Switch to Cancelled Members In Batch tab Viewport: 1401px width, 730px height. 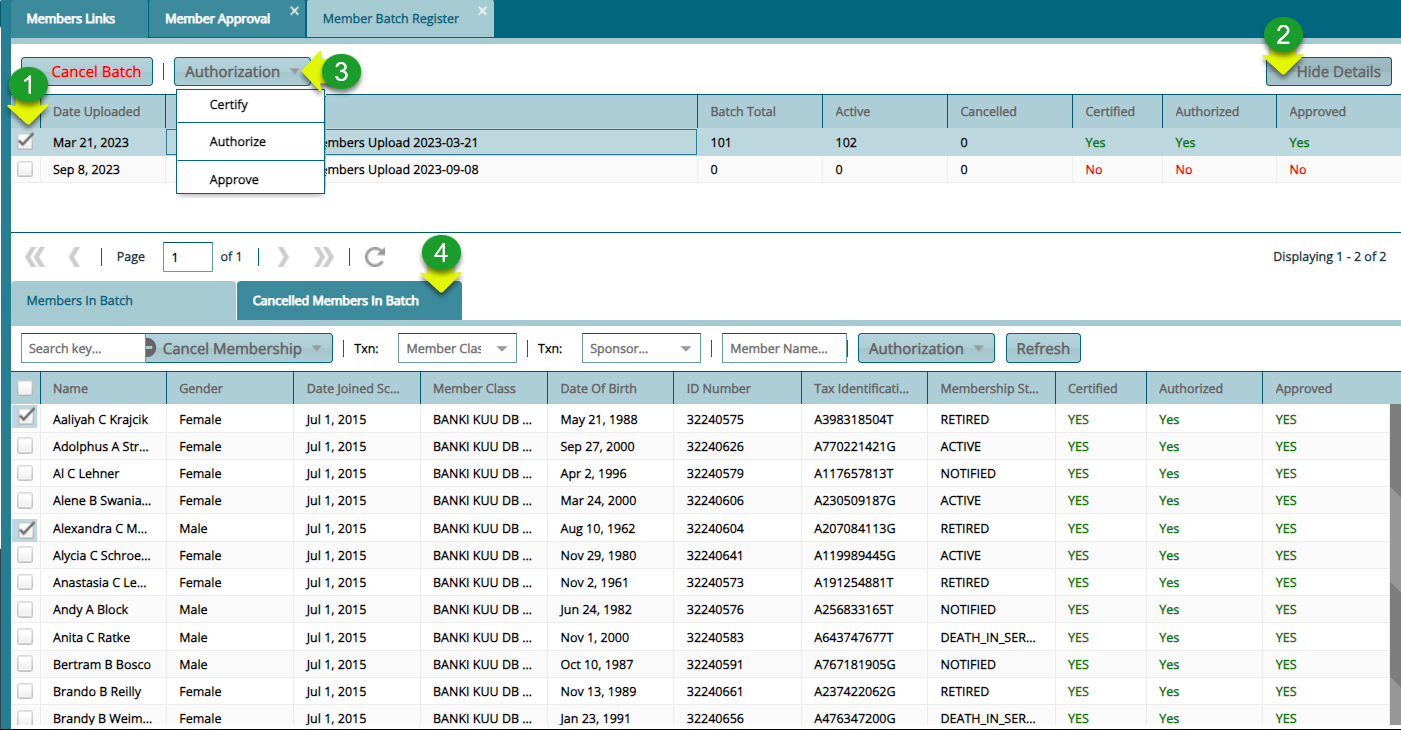click(x=336, y=301)
